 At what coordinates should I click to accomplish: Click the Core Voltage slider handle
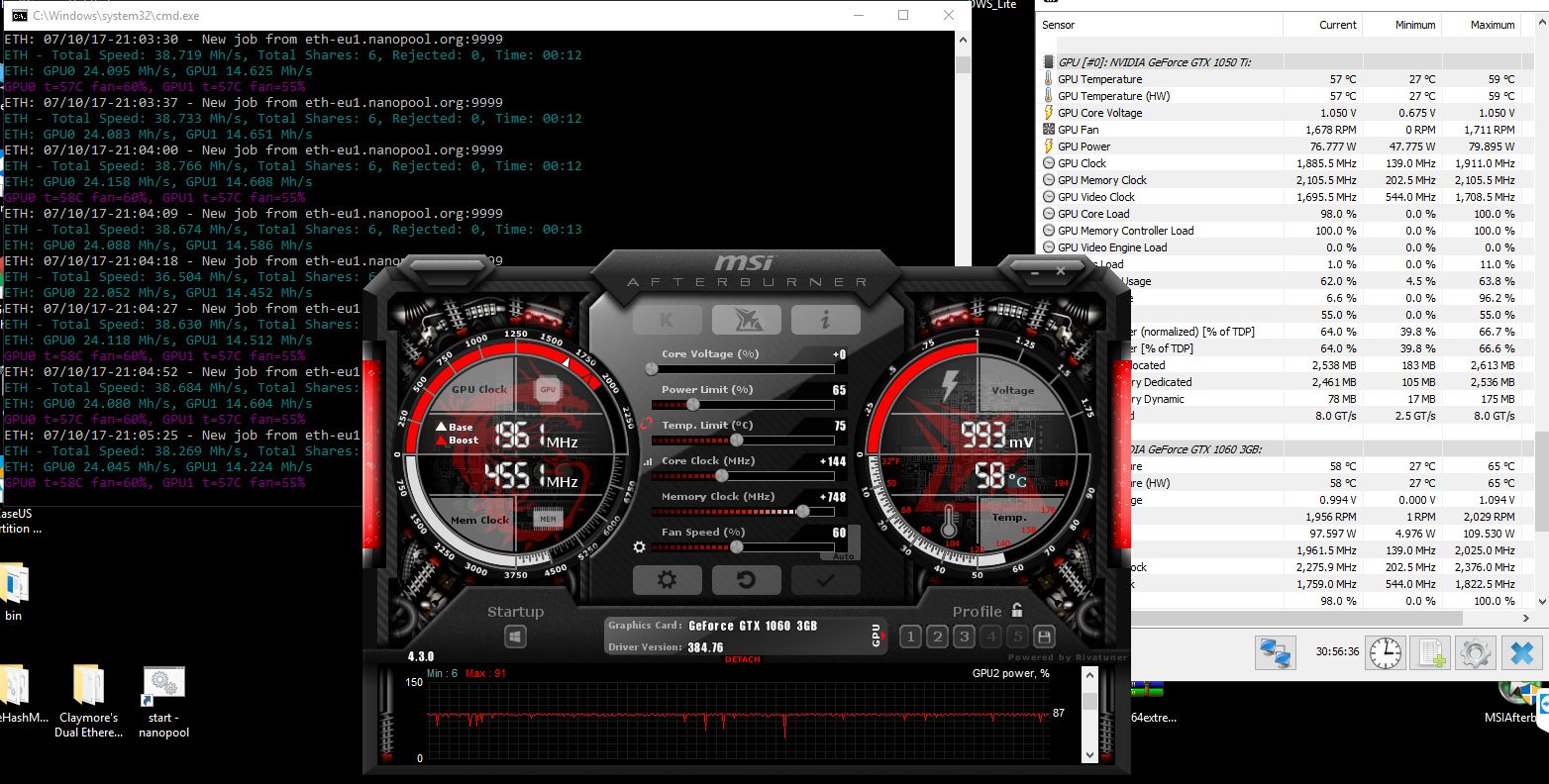tap(652, 368)
